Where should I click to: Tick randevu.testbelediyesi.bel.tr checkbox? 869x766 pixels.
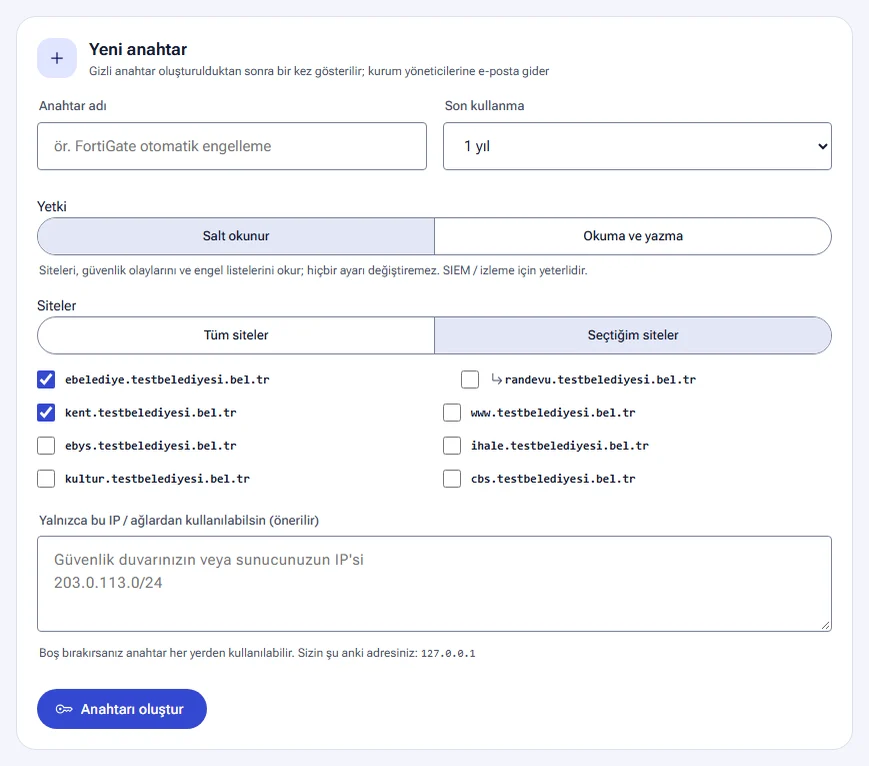pos(470,380)
